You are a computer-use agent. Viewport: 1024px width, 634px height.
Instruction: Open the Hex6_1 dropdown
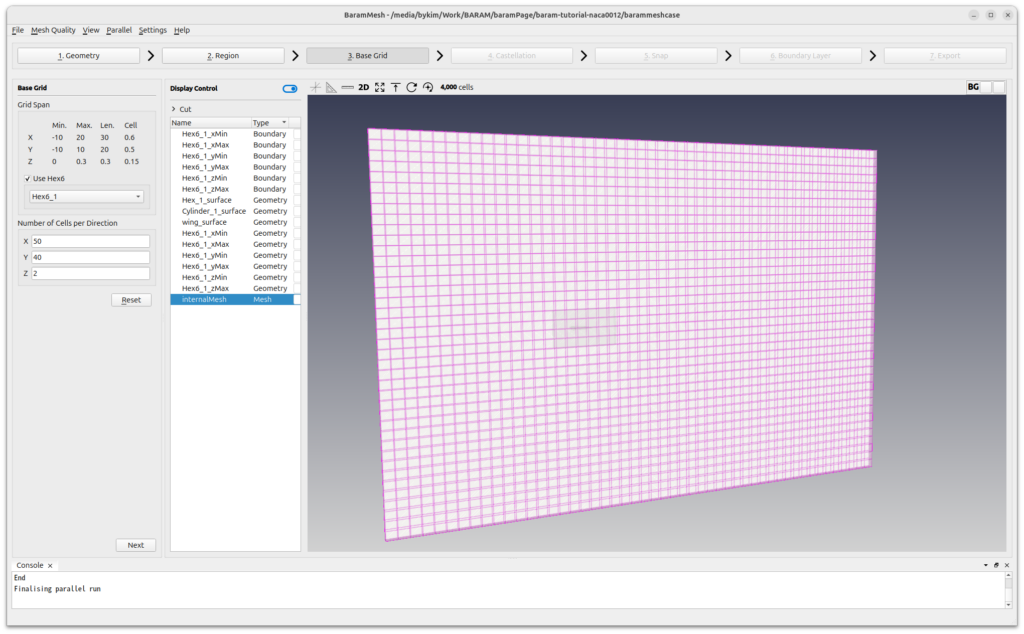click(86, 197)
